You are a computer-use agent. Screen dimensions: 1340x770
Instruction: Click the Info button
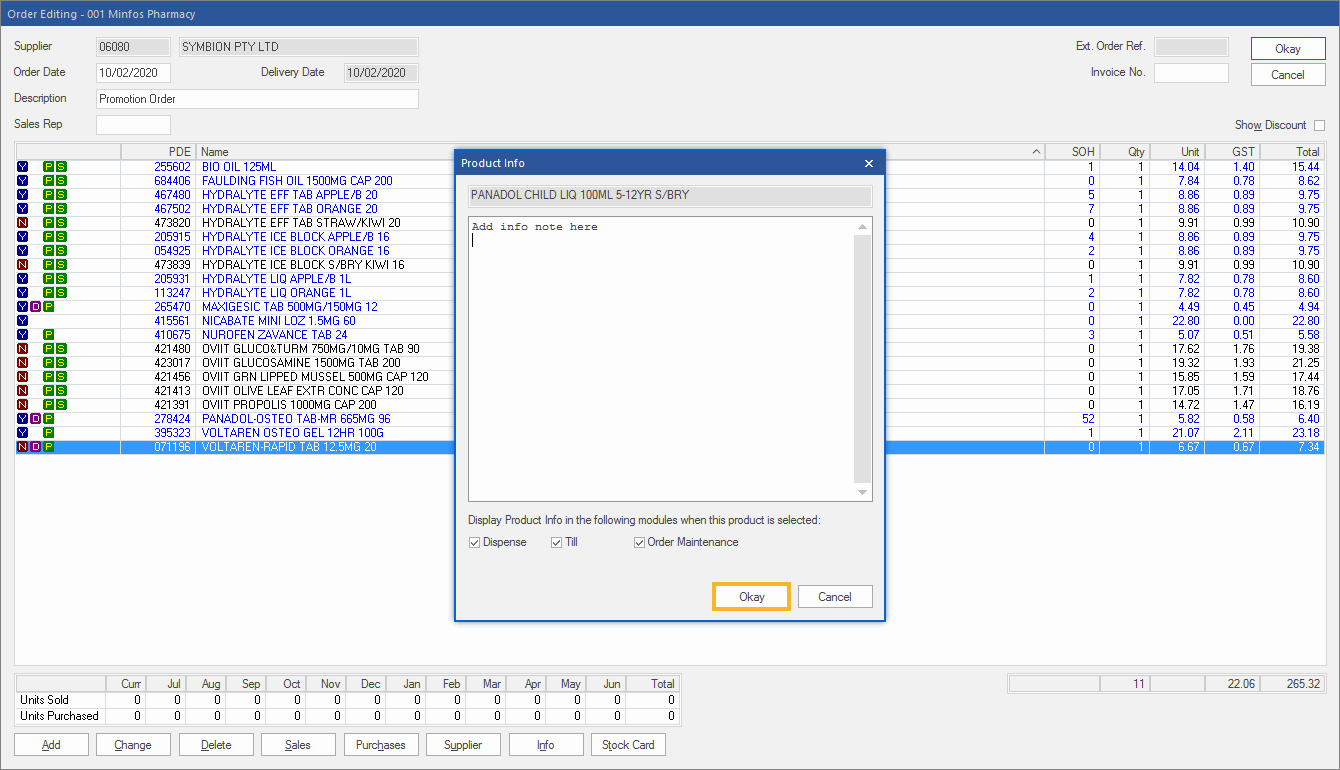[x=546, y=745]
